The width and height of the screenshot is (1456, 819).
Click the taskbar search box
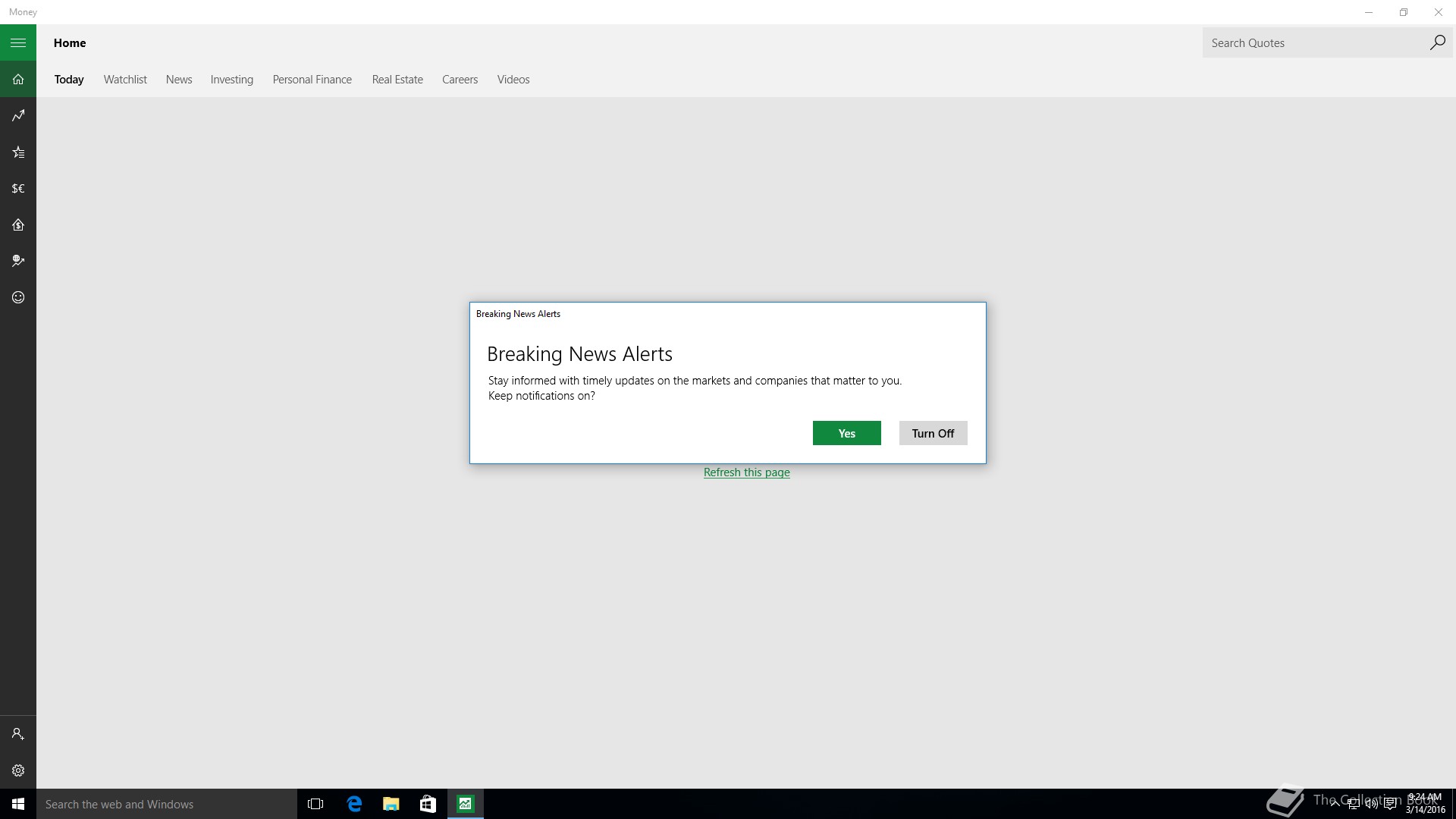pyautogui.click(x=167, y=804)
